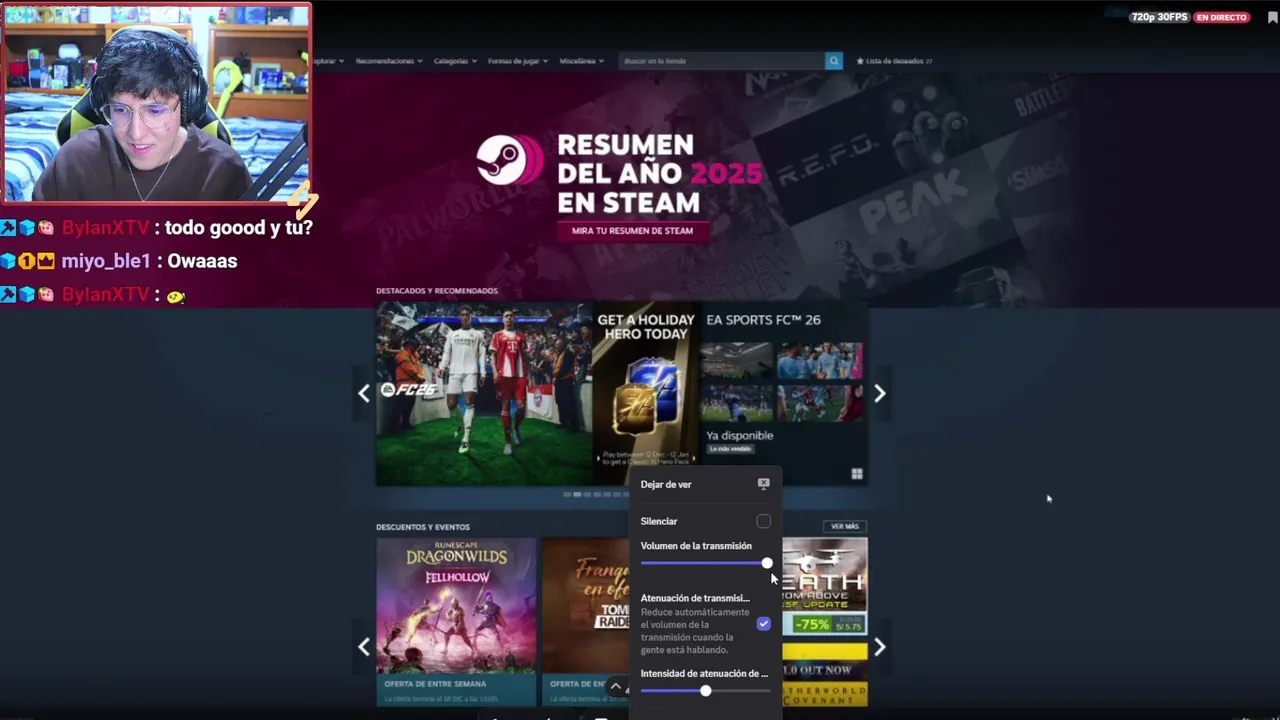Open the Tomb Raider franchise sale card

click(x=586, y=621)
